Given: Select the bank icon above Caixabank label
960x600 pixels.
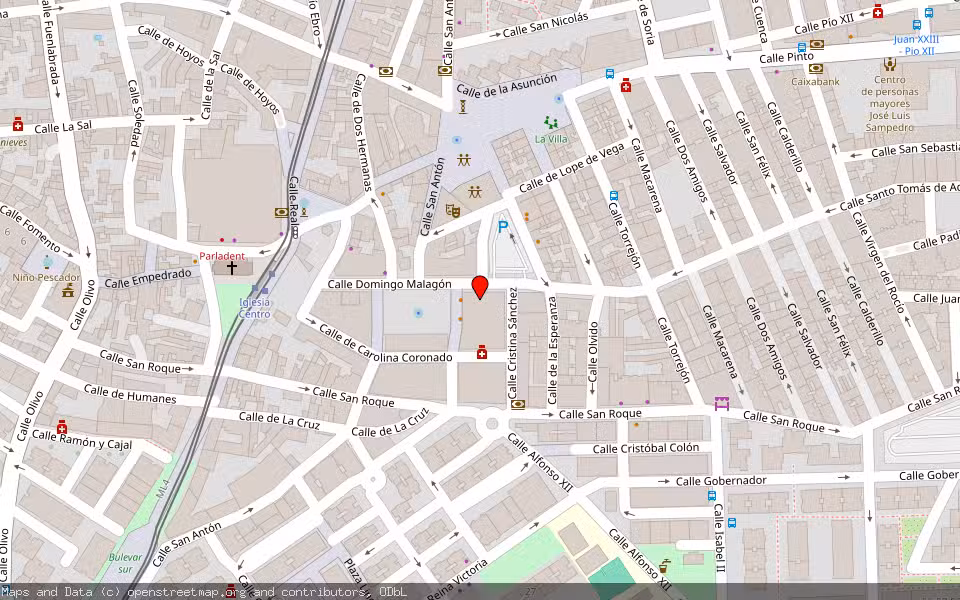Looking at the screenshot, I should point(815,69).
